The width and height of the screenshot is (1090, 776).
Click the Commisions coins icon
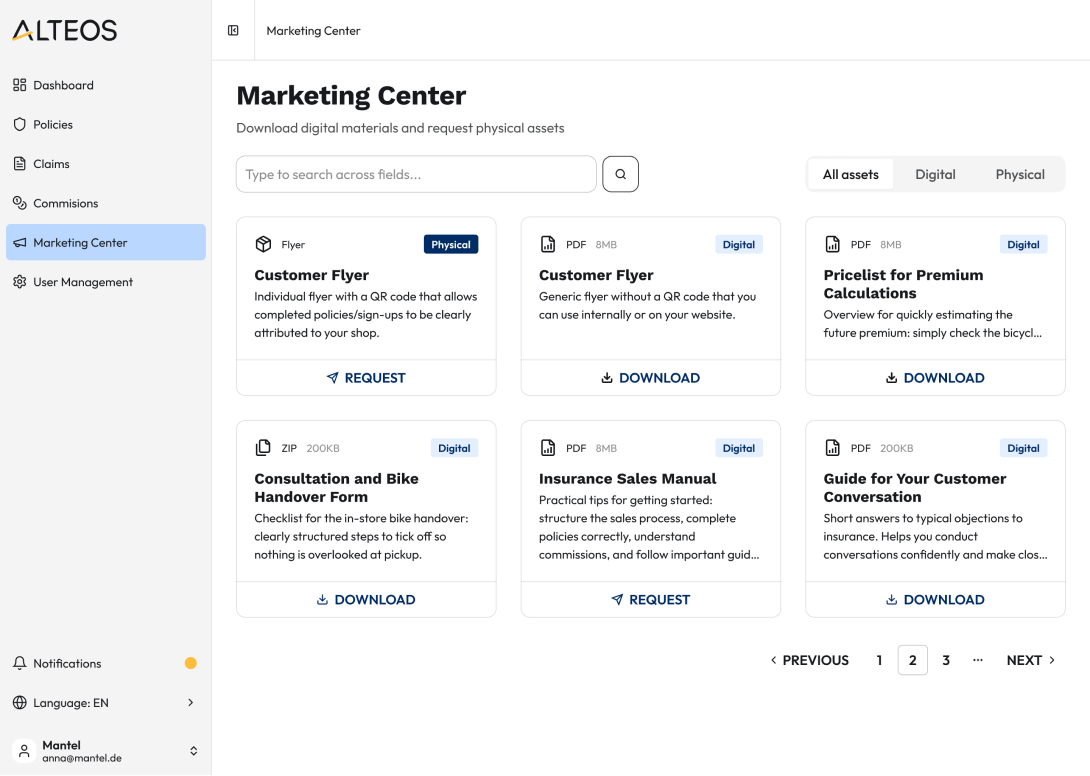pyautogui.click(x=19, y=203)
